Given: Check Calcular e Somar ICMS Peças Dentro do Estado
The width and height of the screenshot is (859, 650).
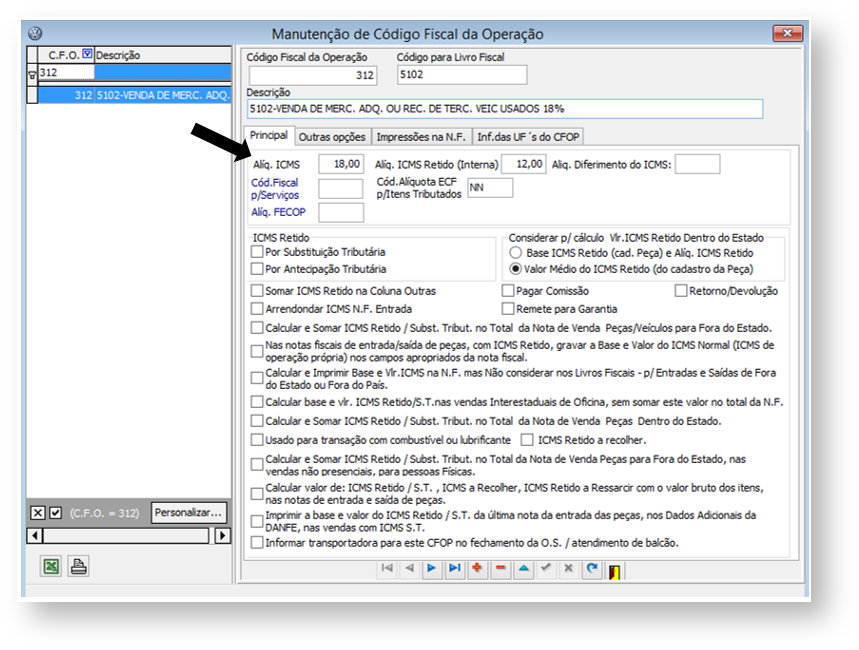Looking at the screenshot, I should (256, 420).
